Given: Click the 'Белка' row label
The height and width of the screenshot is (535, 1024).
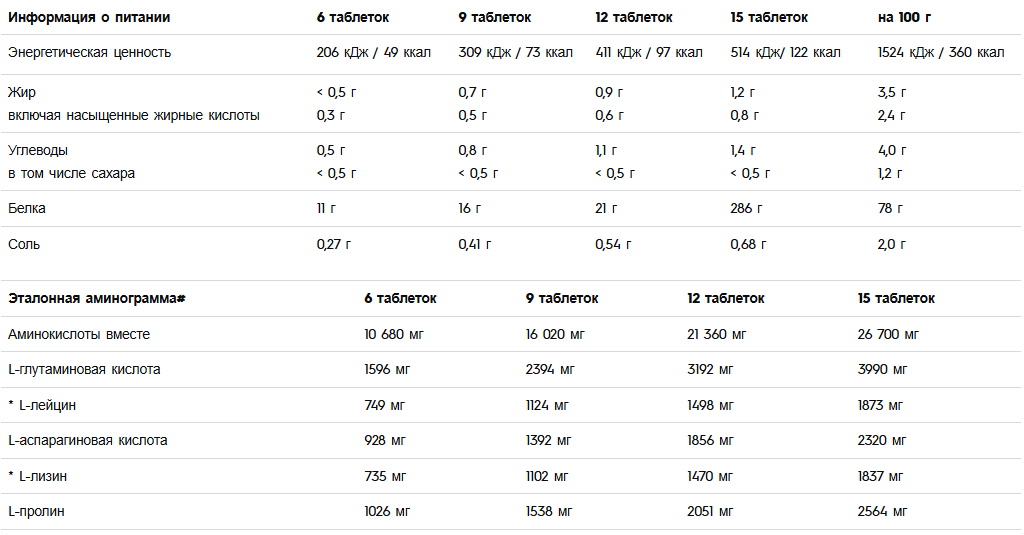Looking at the screenshot, I should point(27,208).
